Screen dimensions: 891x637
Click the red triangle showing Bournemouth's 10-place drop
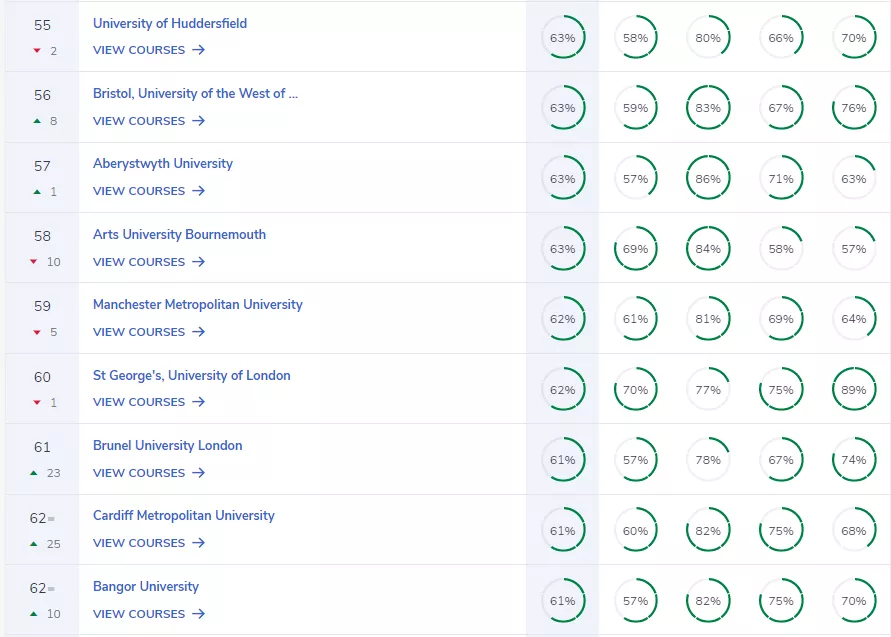(34, 262)
